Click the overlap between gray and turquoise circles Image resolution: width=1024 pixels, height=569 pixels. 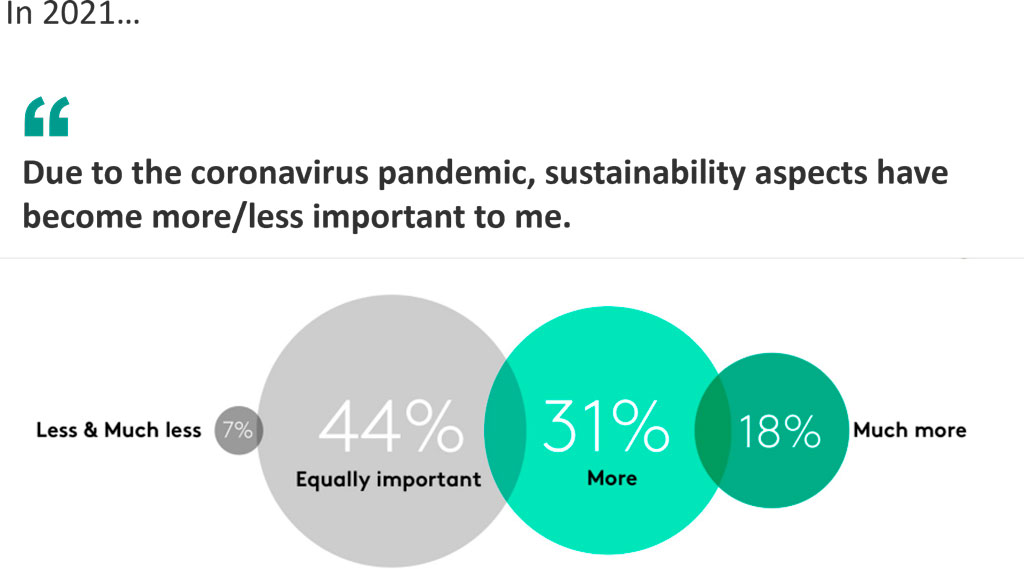pyautogui.click(x=506, y=430)
